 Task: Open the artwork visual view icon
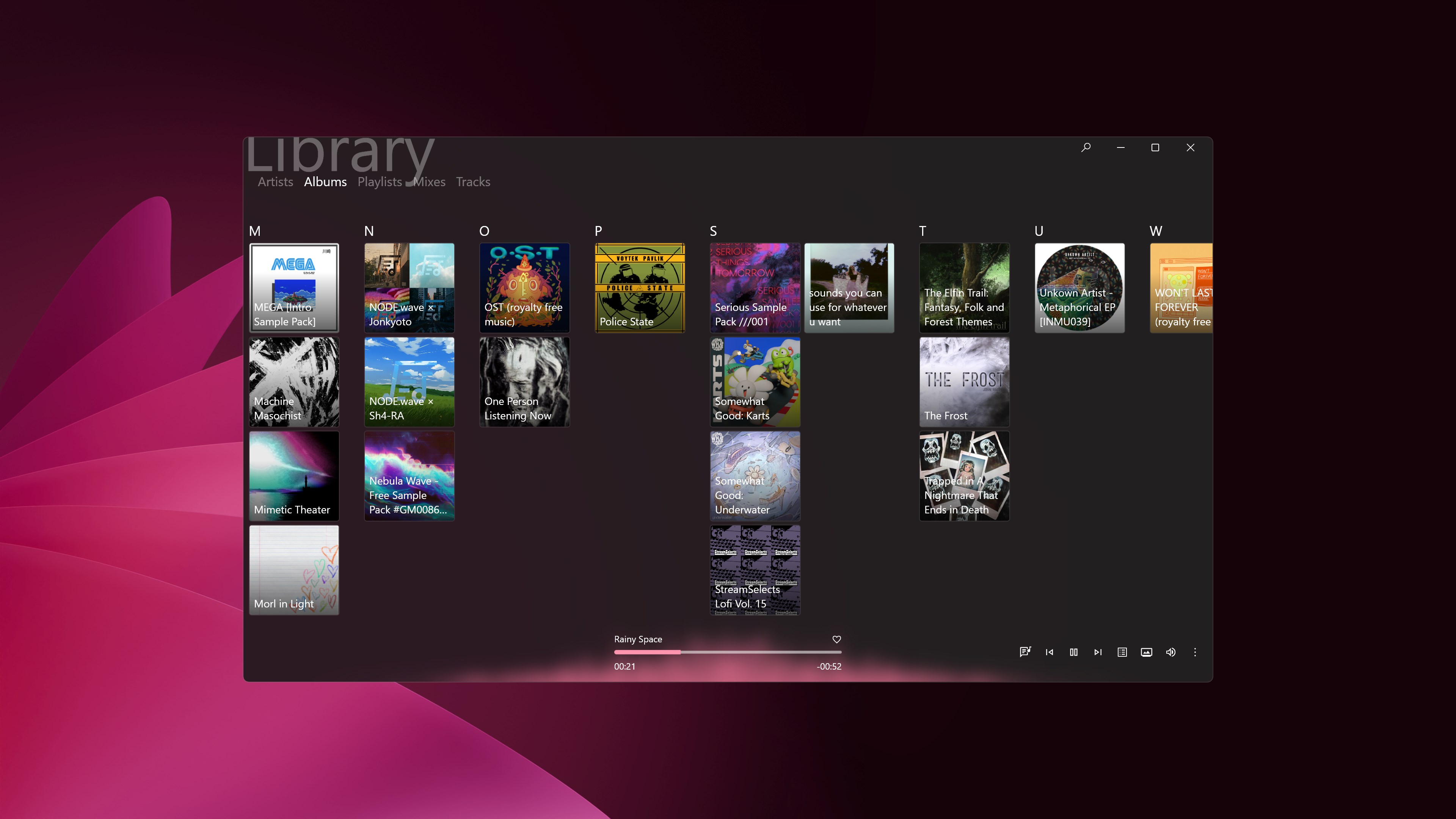pyautogui.click(x=1146, y=652)
